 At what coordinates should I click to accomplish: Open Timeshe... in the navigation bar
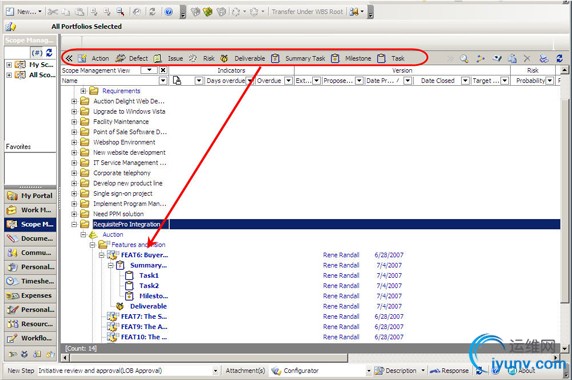30,281
